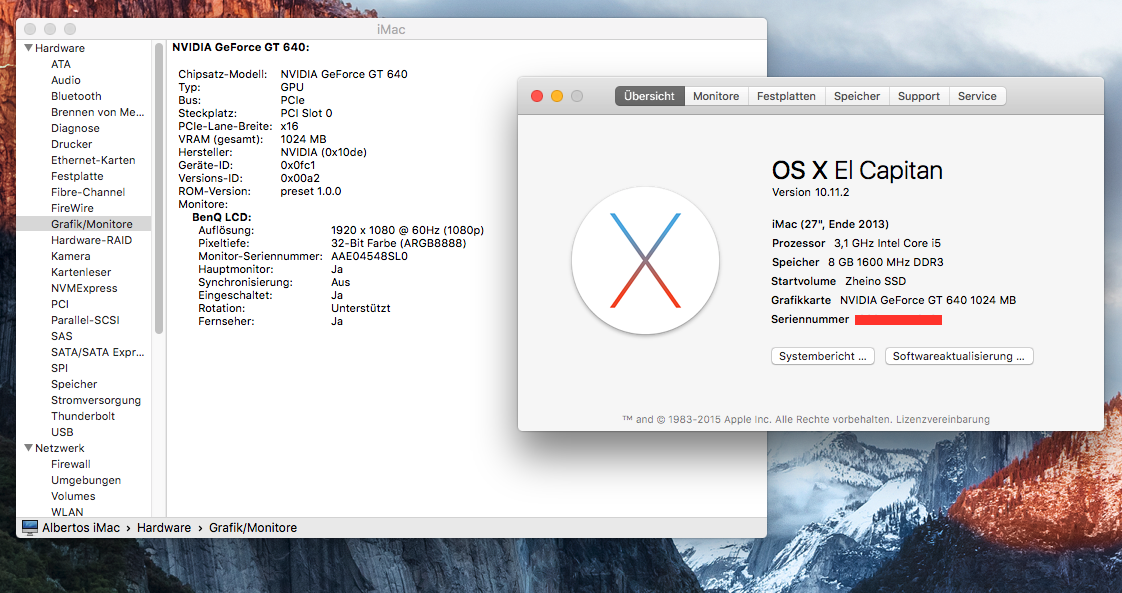
Task: Choose Thunderbolt from the sidebar
Action: click(x=83, y=416)
